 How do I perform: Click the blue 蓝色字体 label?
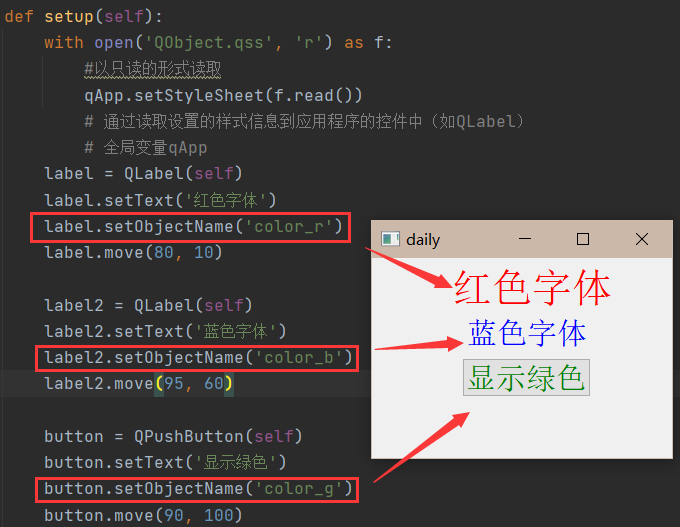(527, 333)
